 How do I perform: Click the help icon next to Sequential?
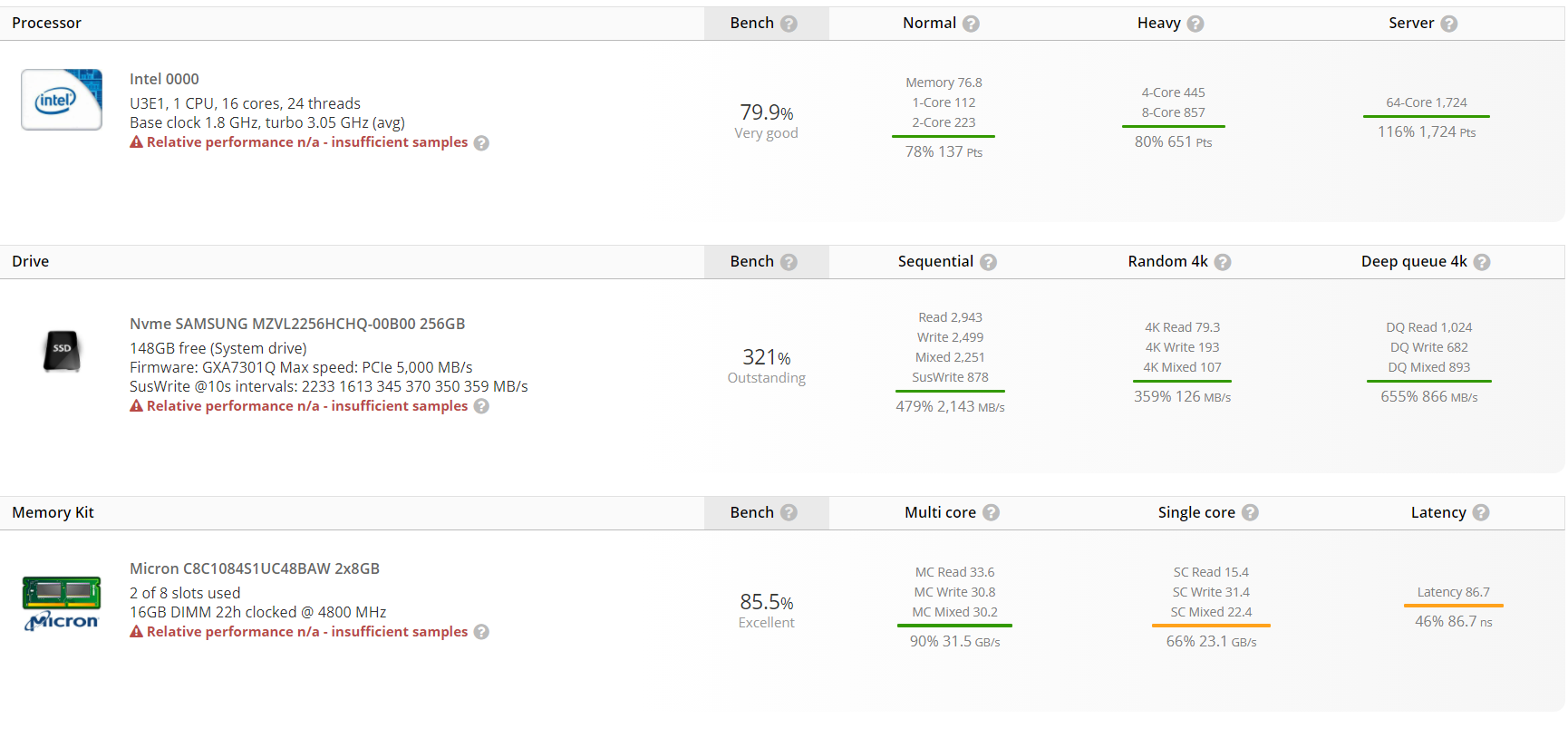coord(988,262)
